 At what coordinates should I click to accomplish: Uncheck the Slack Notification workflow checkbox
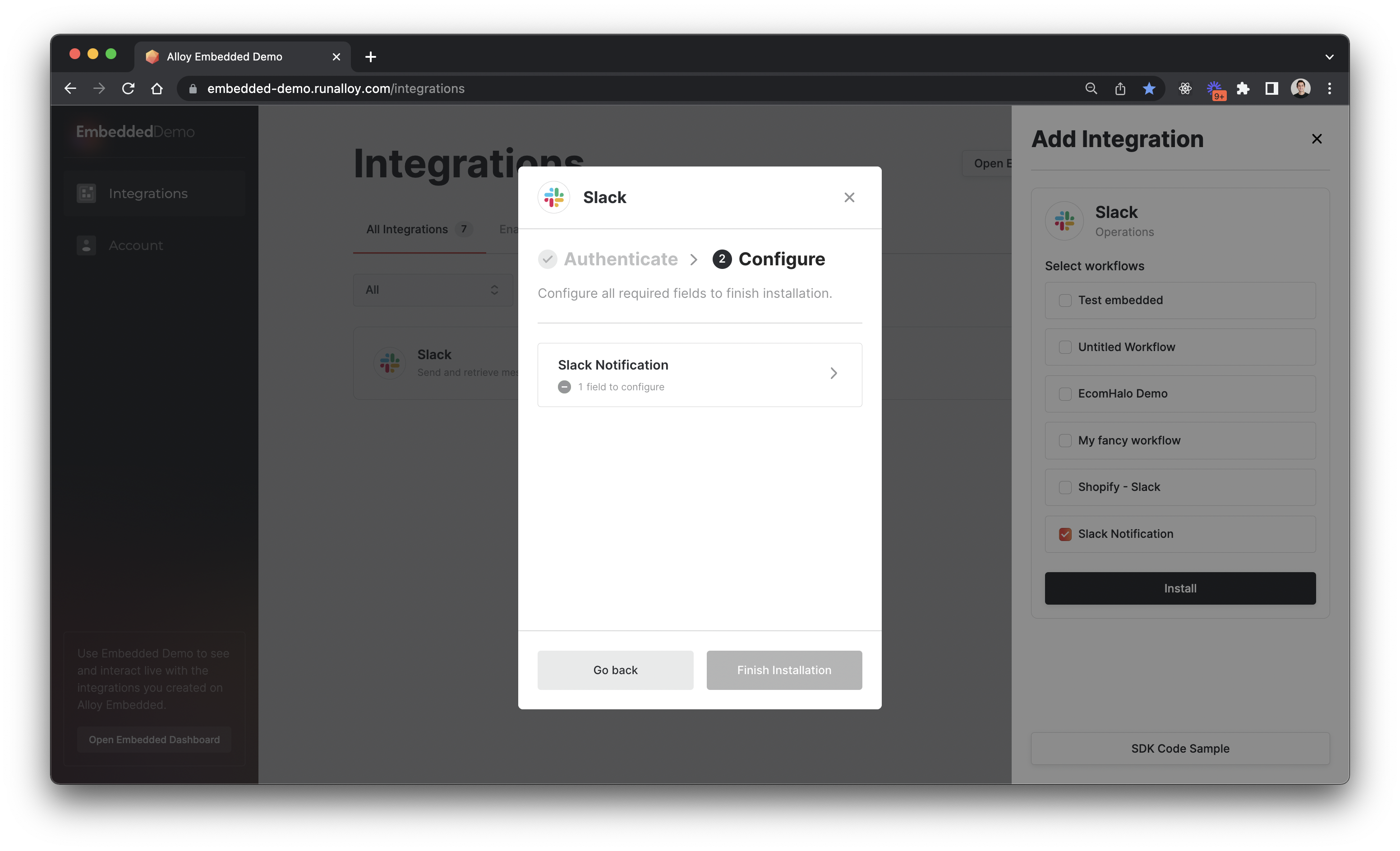click(x=1065, y=534)
